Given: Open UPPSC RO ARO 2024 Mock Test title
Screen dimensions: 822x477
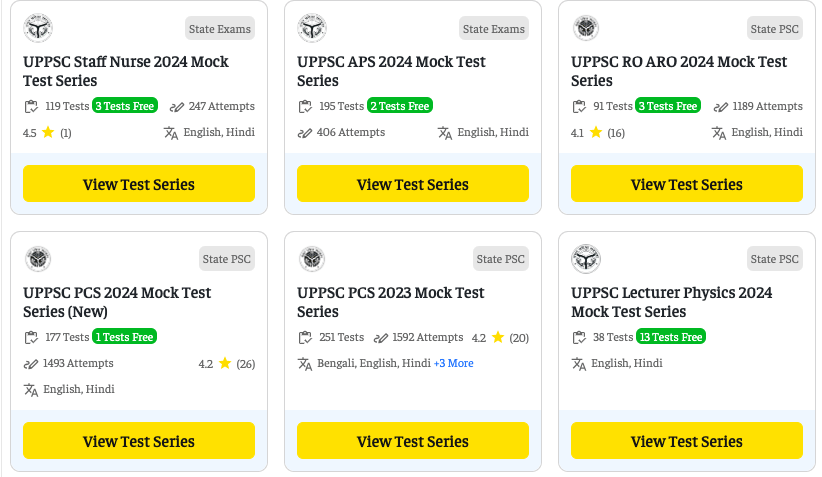Looking at the screenshot, I should 678,71.
